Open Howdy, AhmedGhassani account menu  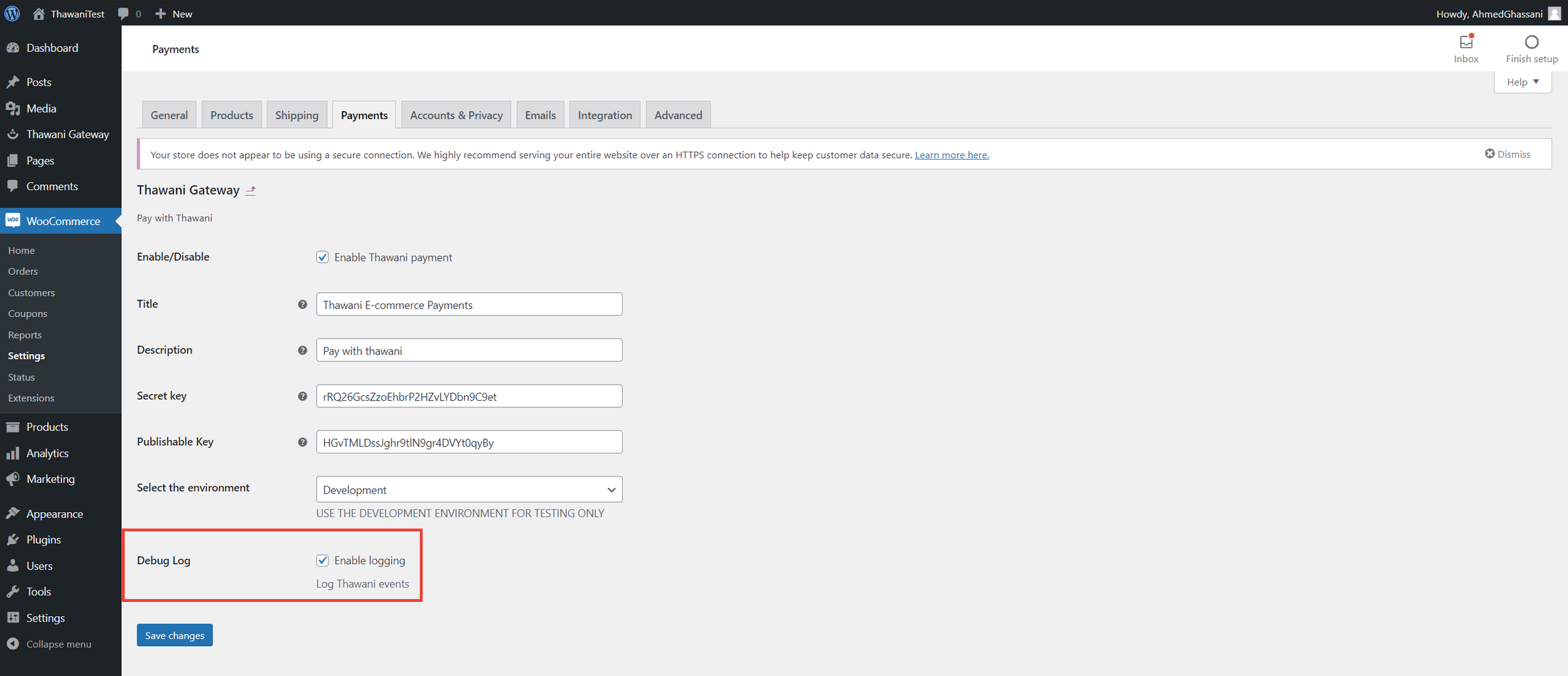point(1498,14)
